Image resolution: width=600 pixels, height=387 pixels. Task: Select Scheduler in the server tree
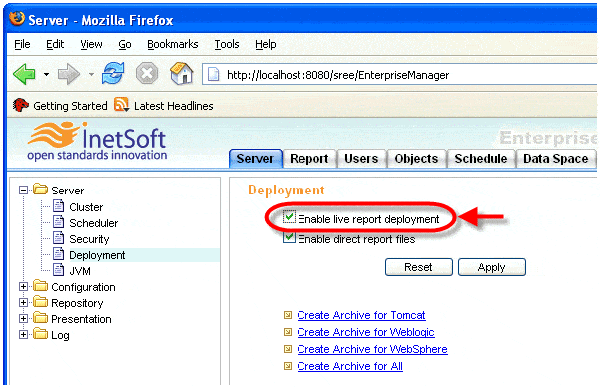93,223
